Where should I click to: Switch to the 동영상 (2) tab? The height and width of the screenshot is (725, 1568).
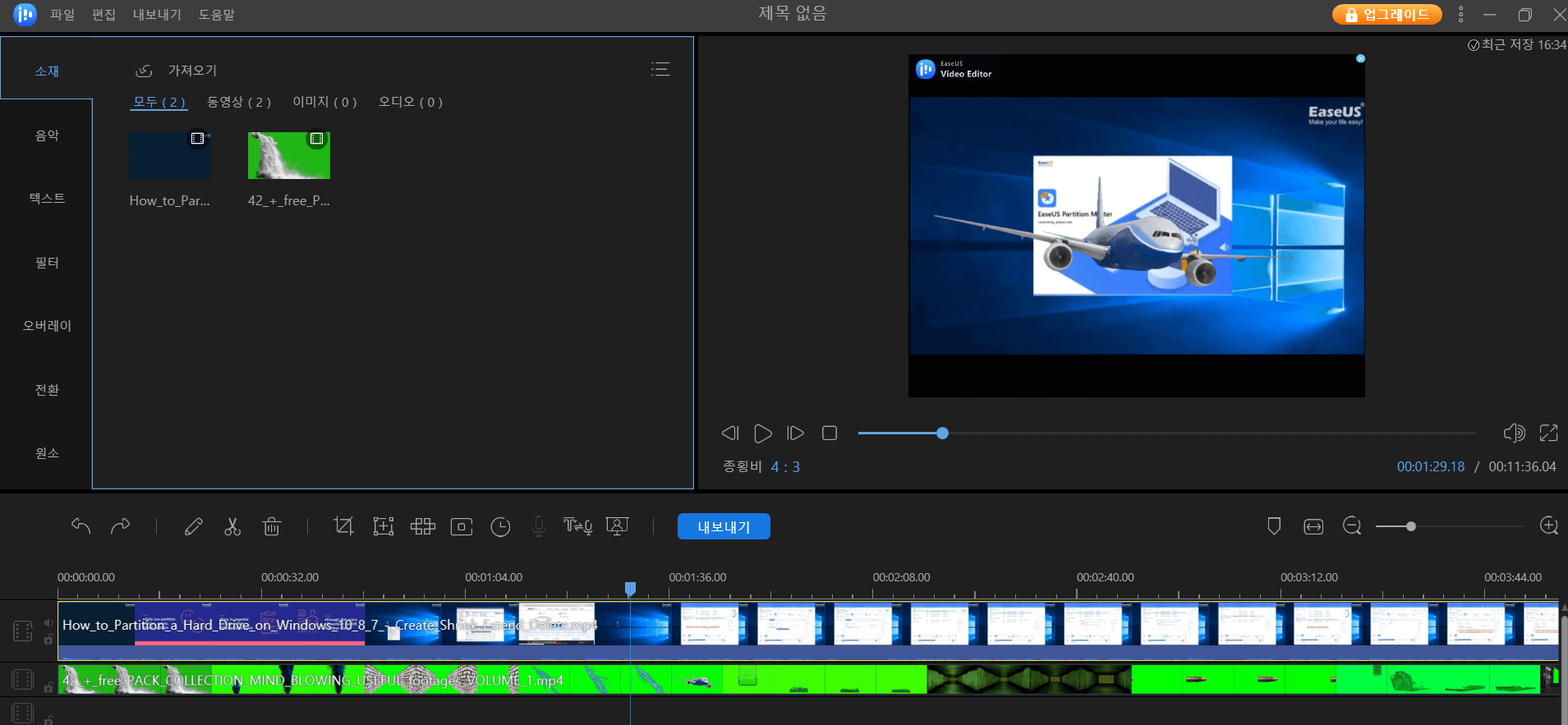238,102
